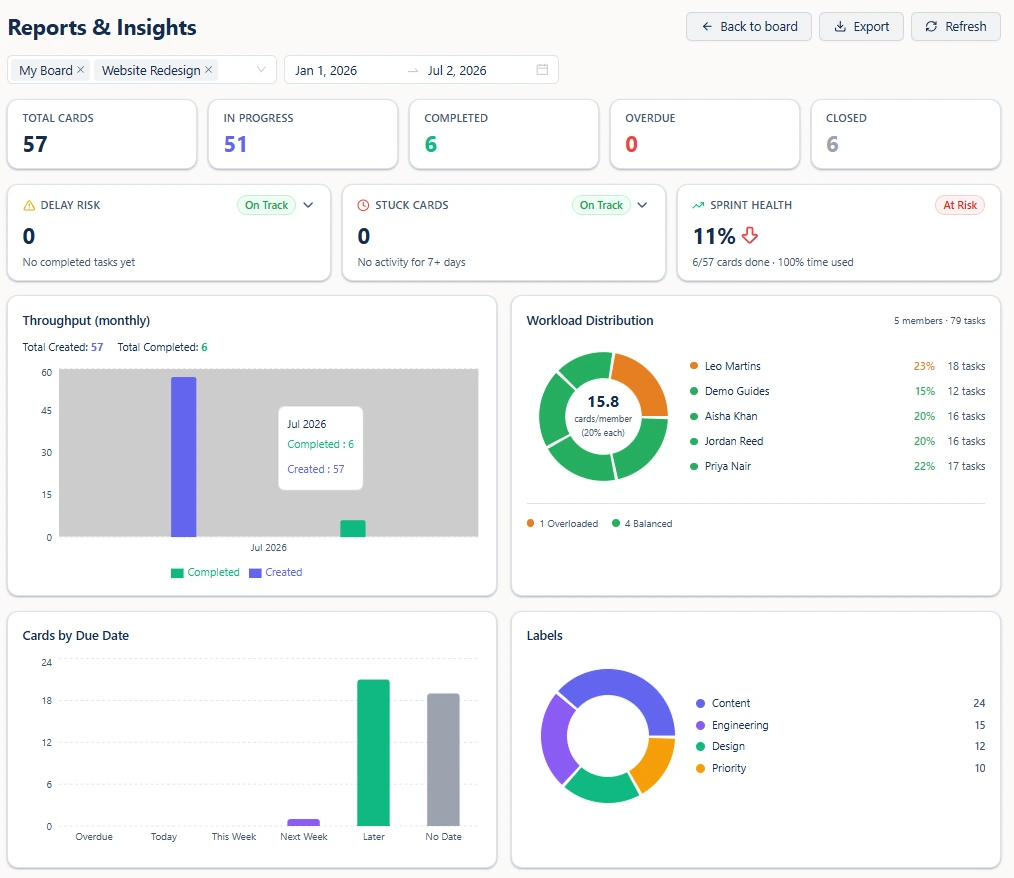Click the green Design segment of Labels donut
1014x878 pixels.
pyautogui.click(x=602, y=788)
